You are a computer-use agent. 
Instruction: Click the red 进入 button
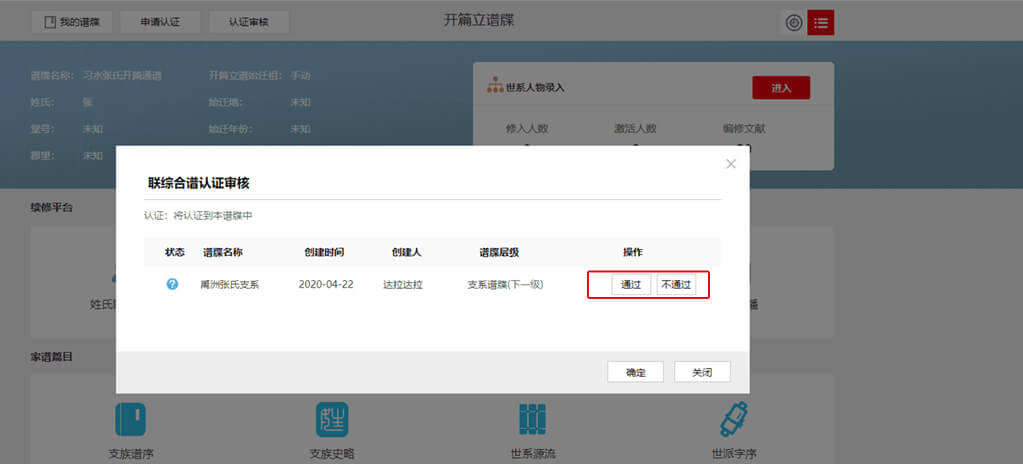781,88
